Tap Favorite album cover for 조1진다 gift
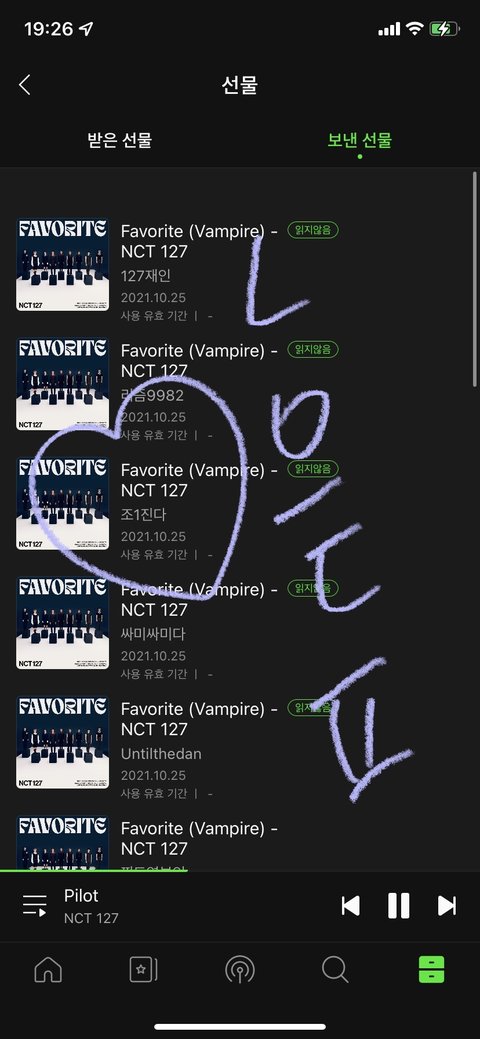Screen dimensions: 480x1039 62,504
